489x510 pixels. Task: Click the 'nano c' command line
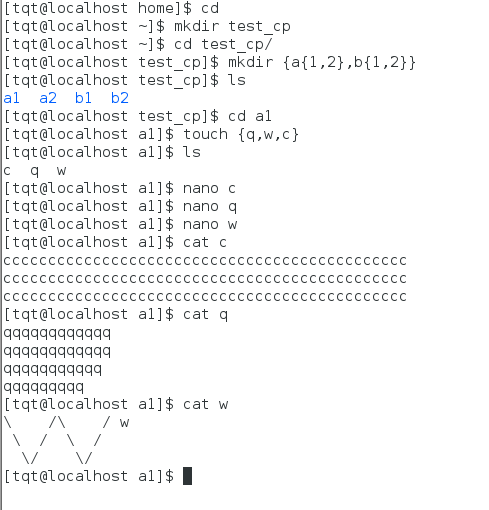click(120, 189)
